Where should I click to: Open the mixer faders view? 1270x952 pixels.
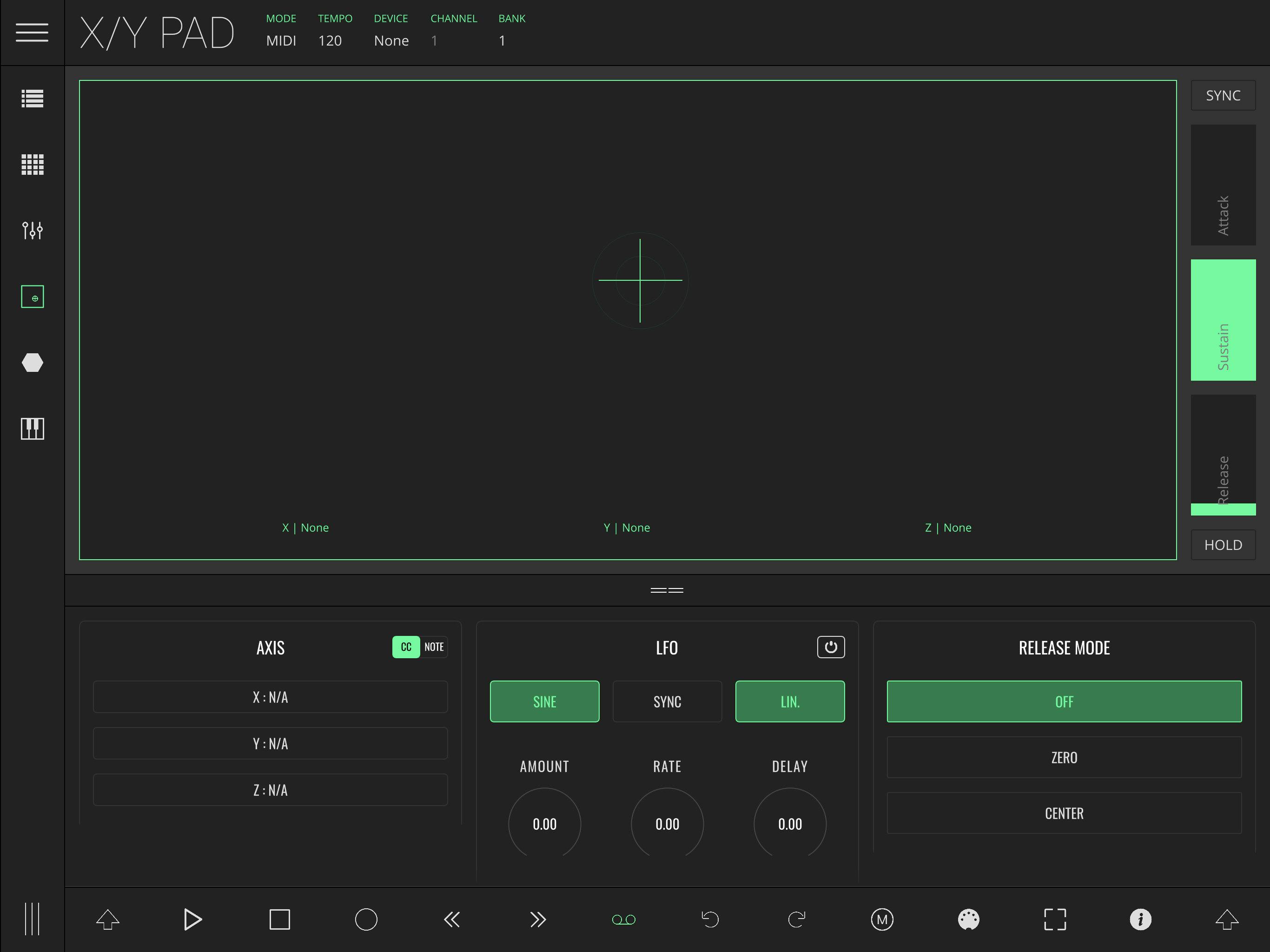tap(32, 230)
